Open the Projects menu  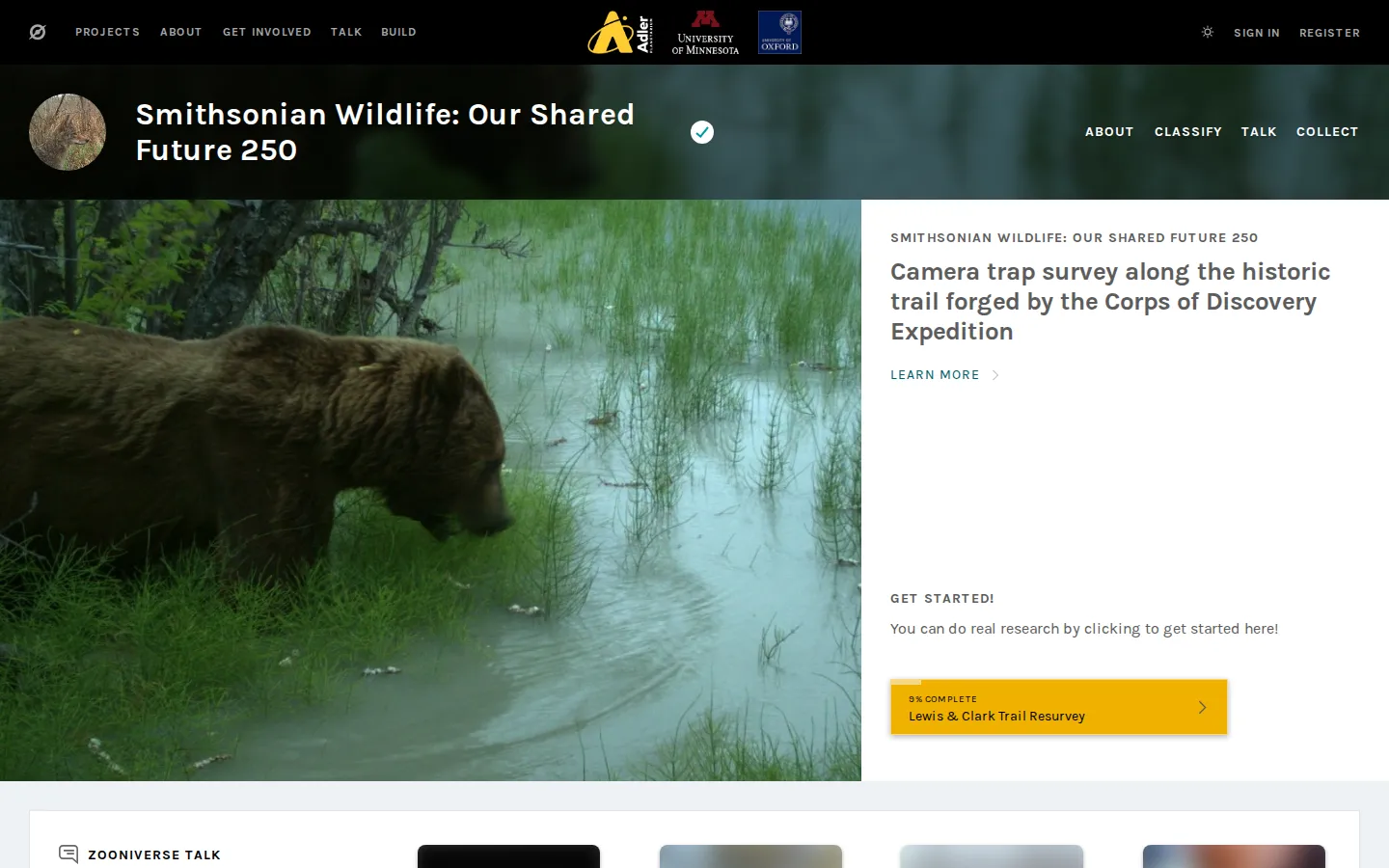pyautogui.click(x=108, y=32)
